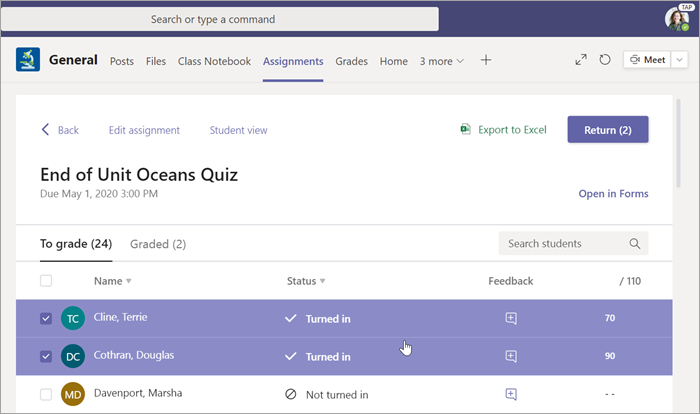
Task: Click the Export to Excel link
Action: click(512, 130)
